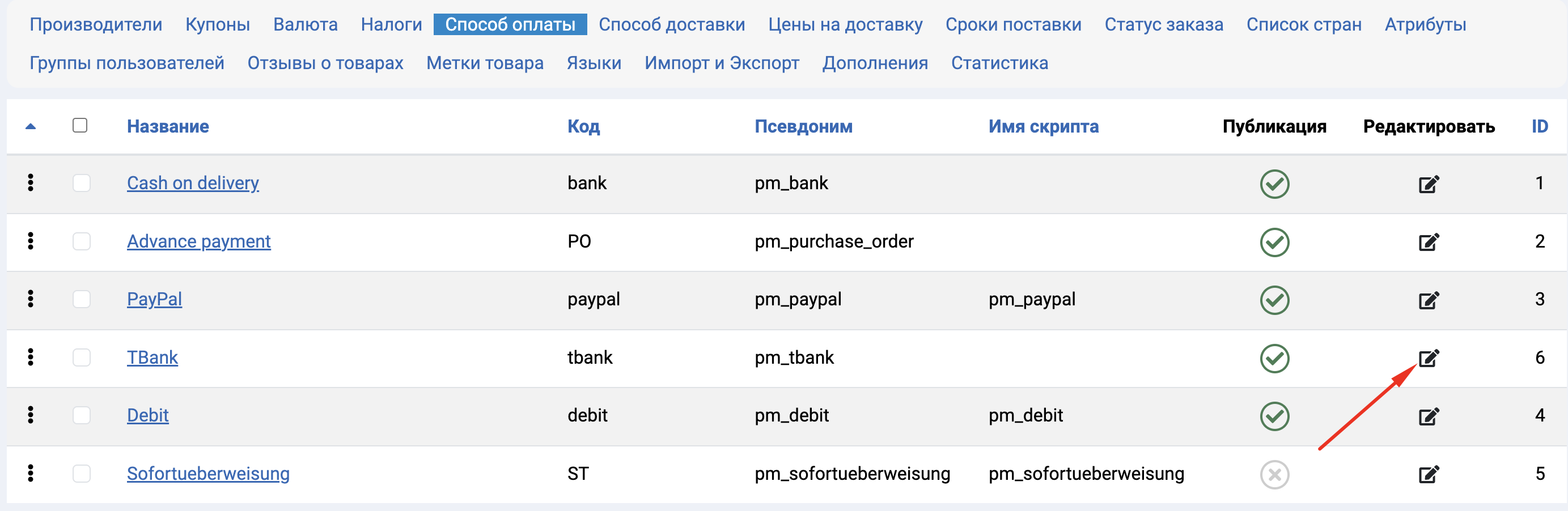The image size is (1568, 511).
Task: Toggle publication status of Debit
Action: [x=1274, y=416]
